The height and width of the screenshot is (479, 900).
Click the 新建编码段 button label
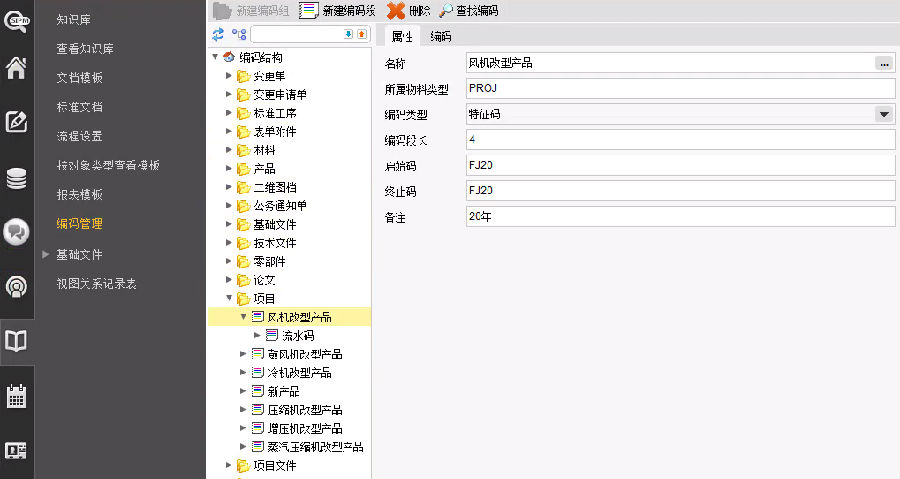click(349, 10)
